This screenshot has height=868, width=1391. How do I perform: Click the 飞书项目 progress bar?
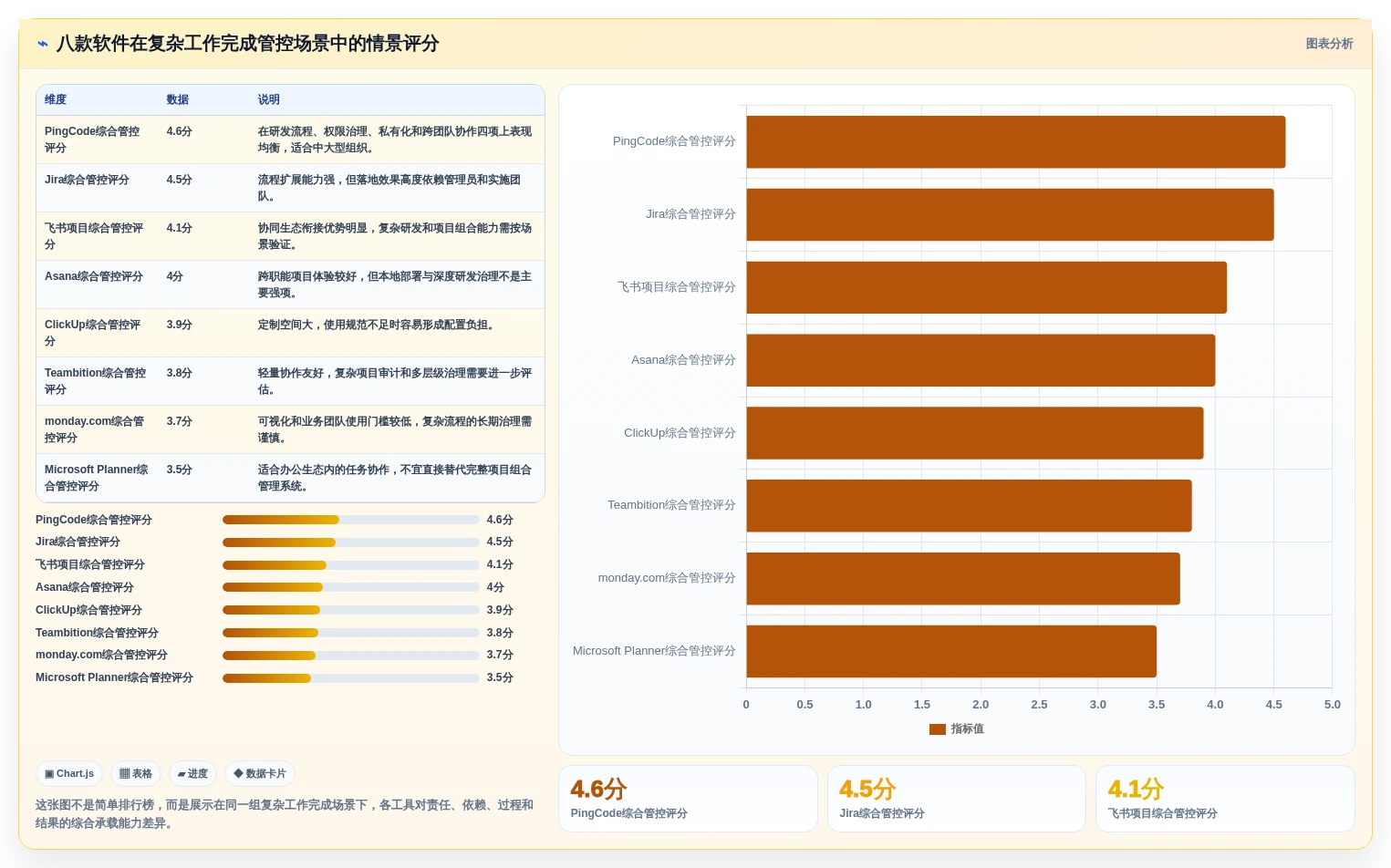(x=351, y=565)
